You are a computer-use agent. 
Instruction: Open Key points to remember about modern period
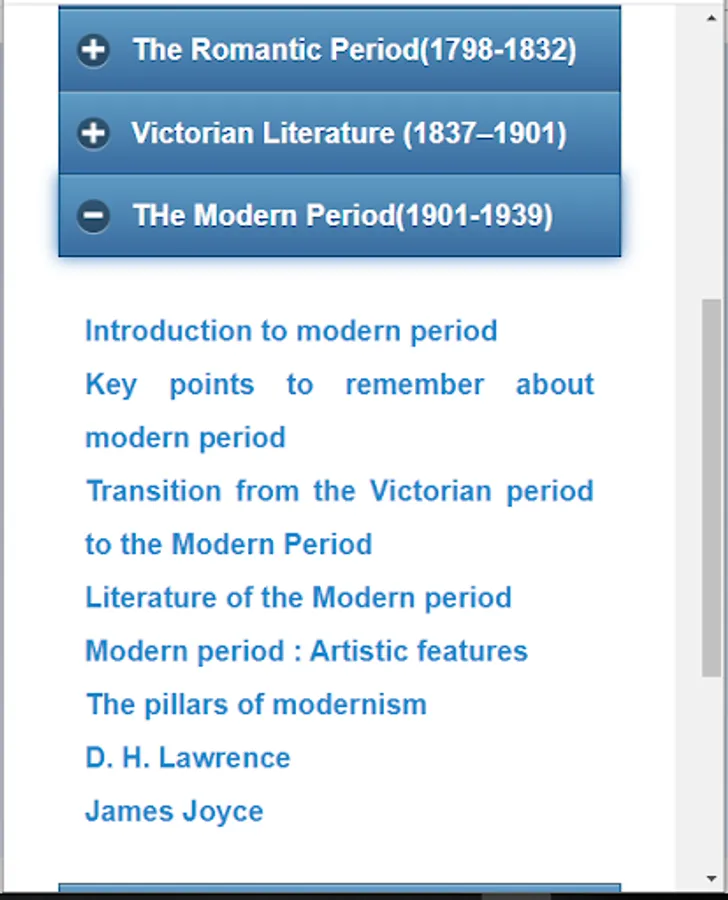339,385
